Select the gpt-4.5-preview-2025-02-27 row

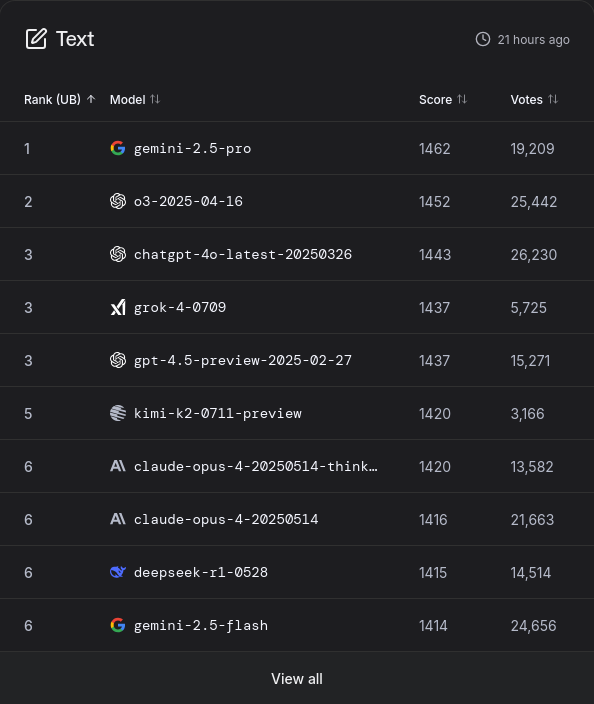click(297, 360)
